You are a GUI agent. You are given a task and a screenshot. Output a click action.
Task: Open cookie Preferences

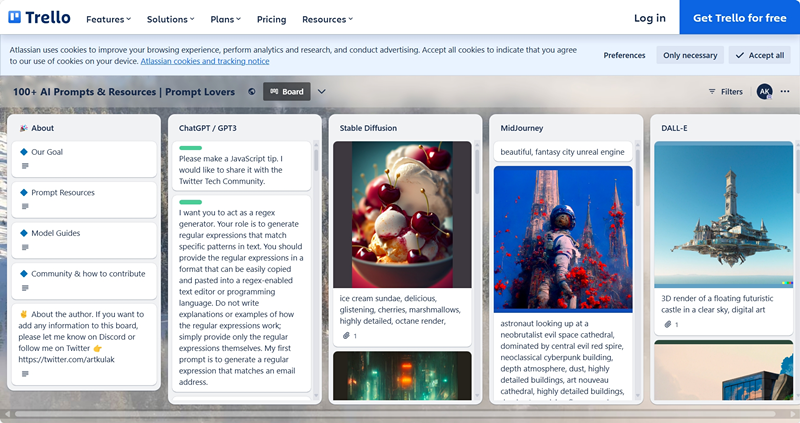pos(624,55)
